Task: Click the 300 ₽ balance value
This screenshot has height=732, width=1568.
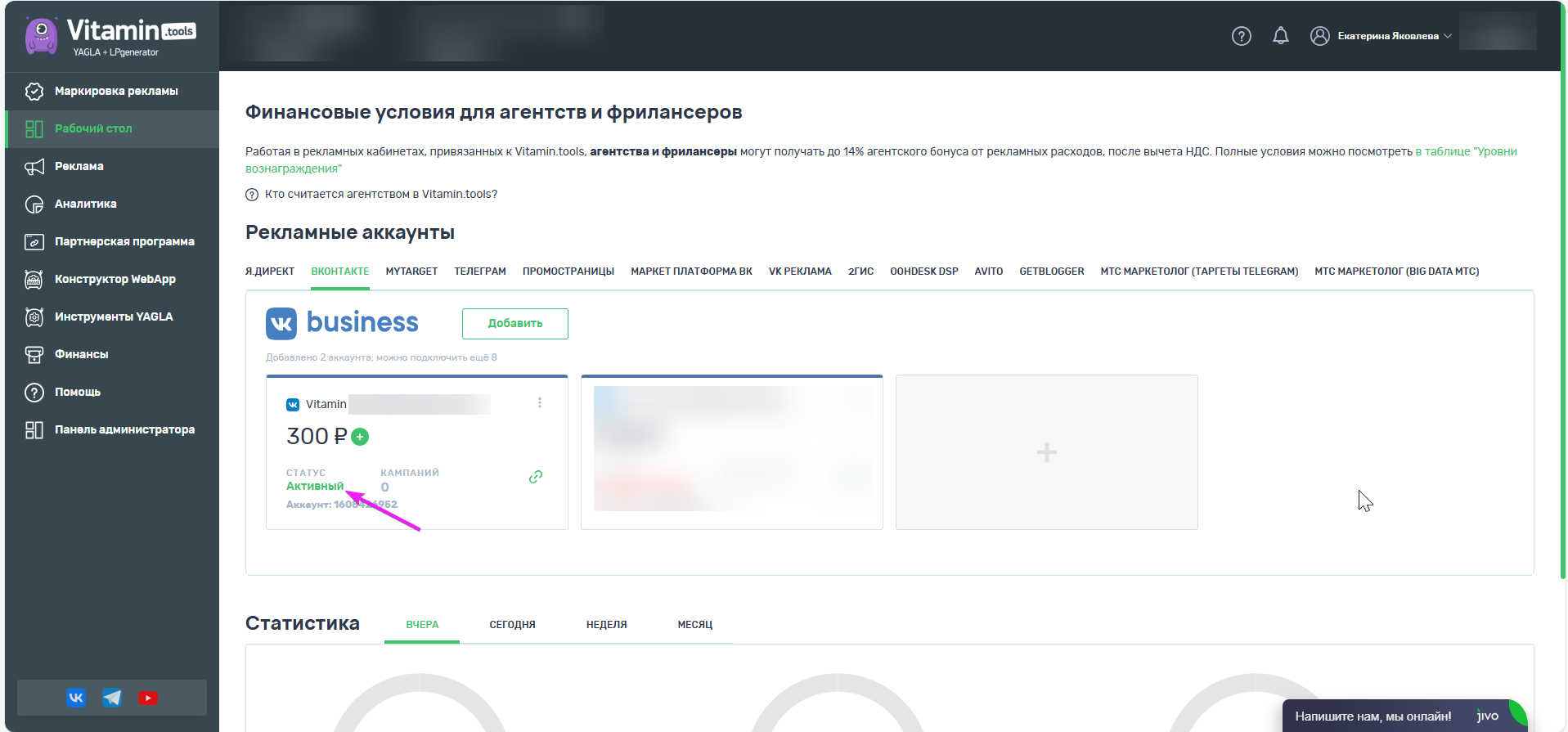Action: point(317,437)
